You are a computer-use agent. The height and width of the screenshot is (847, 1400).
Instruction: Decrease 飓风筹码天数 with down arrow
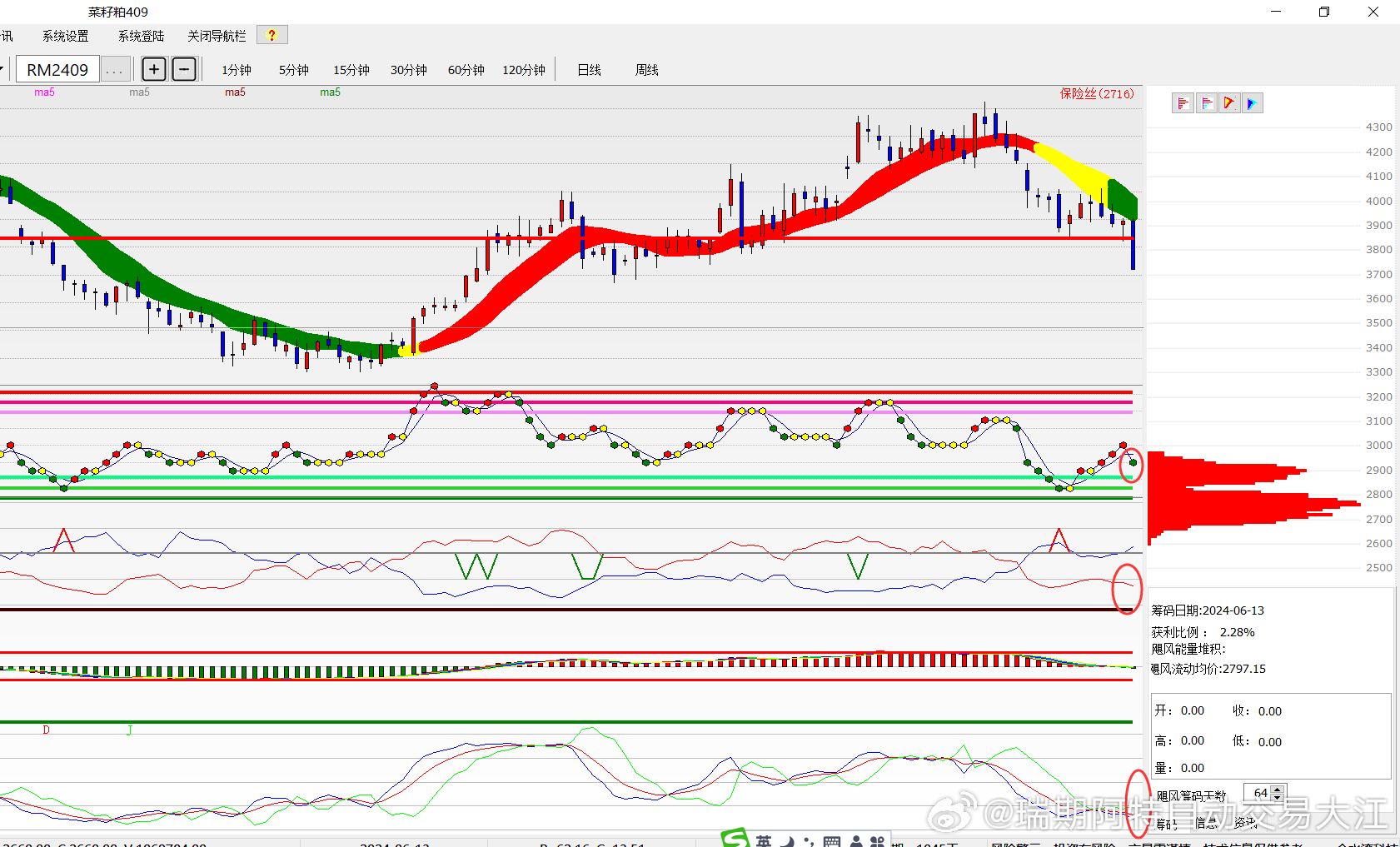pyautogui.click(x=1278, y=798)
